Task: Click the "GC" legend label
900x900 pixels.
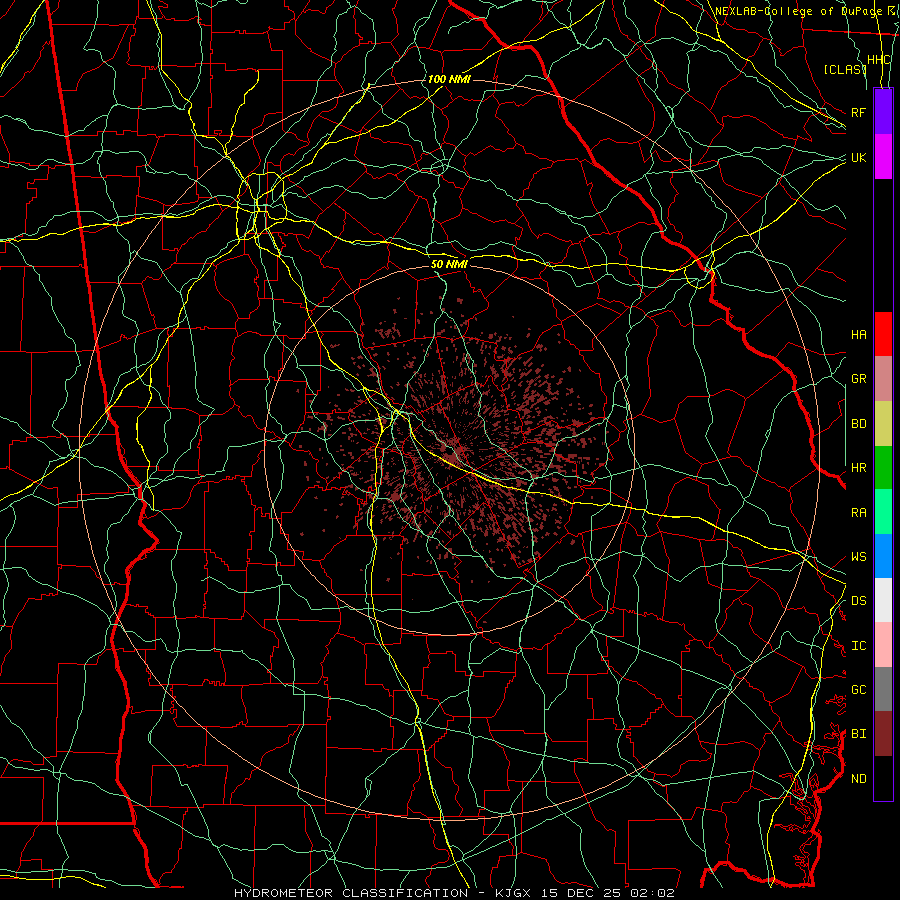Action: click(858, 690)
